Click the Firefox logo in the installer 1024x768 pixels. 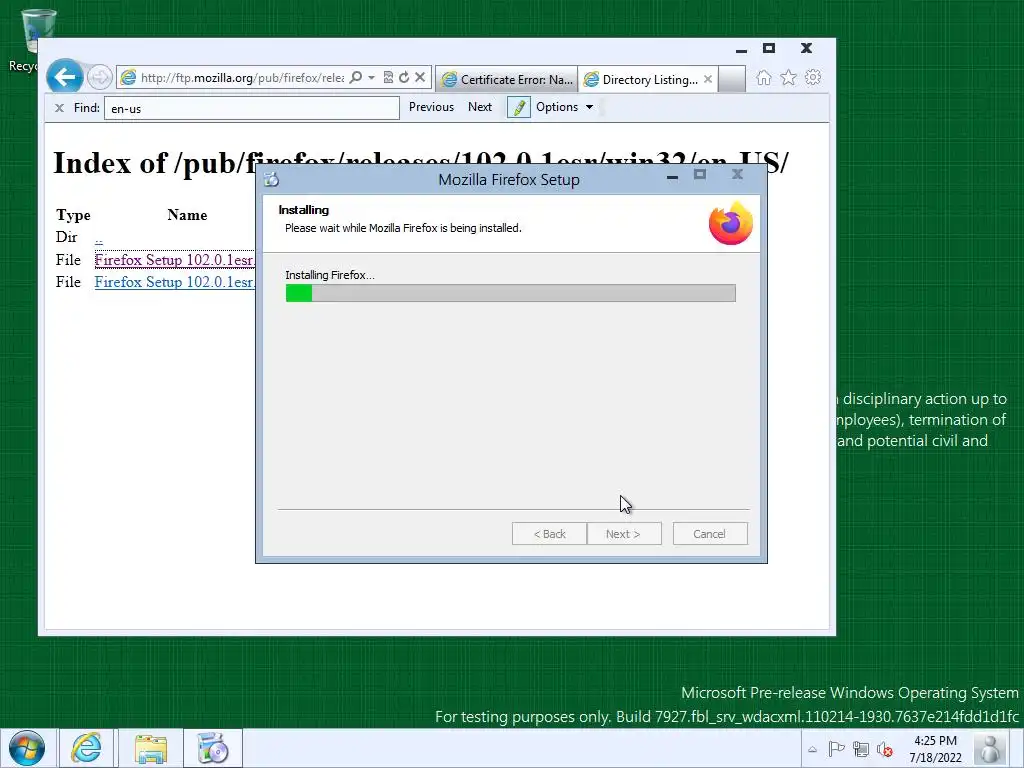click(731, 223)
